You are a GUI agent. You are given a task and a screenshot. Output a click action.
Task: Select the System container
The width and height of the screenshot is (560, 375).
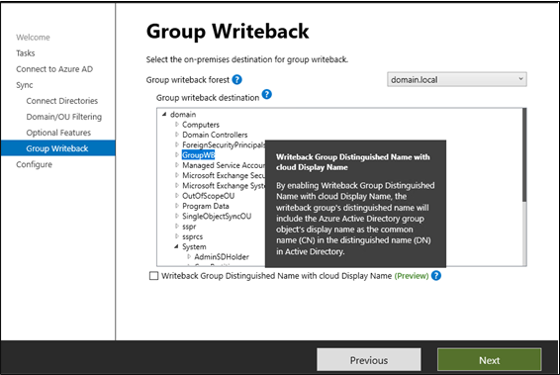[x=194, y=247]
